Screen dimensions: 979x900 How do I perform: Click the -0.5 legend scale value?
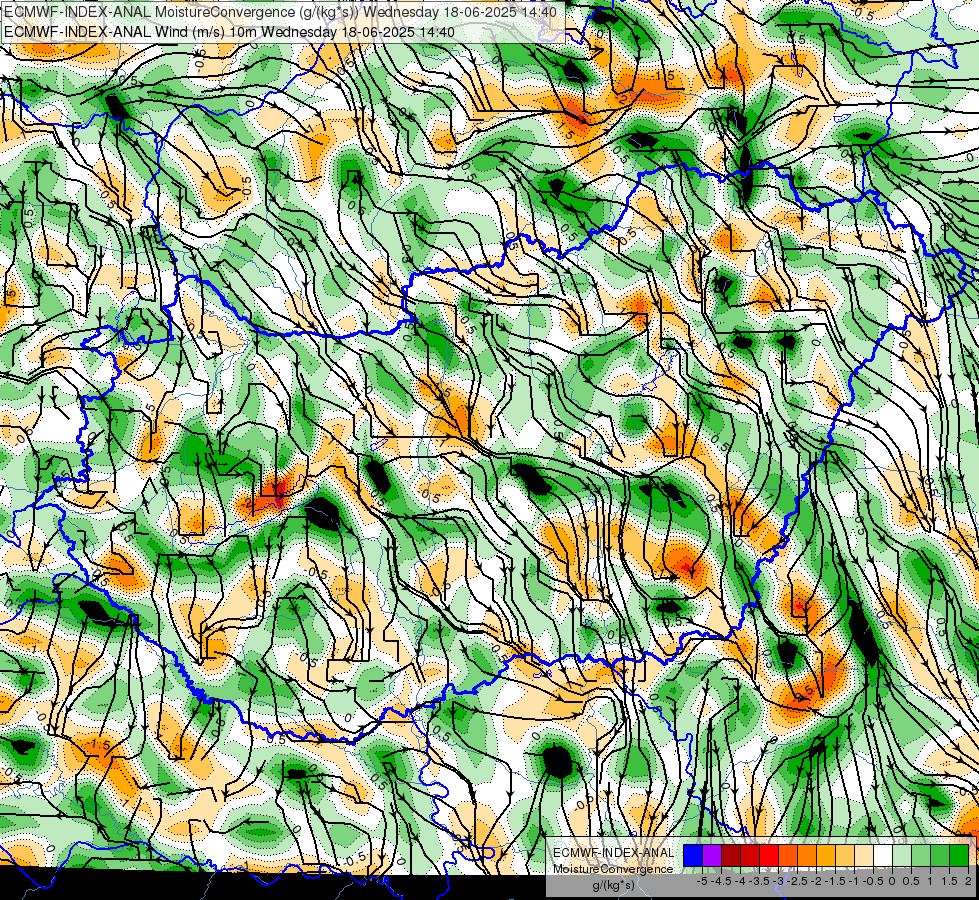pyautogui.click(x=873, y=881)
